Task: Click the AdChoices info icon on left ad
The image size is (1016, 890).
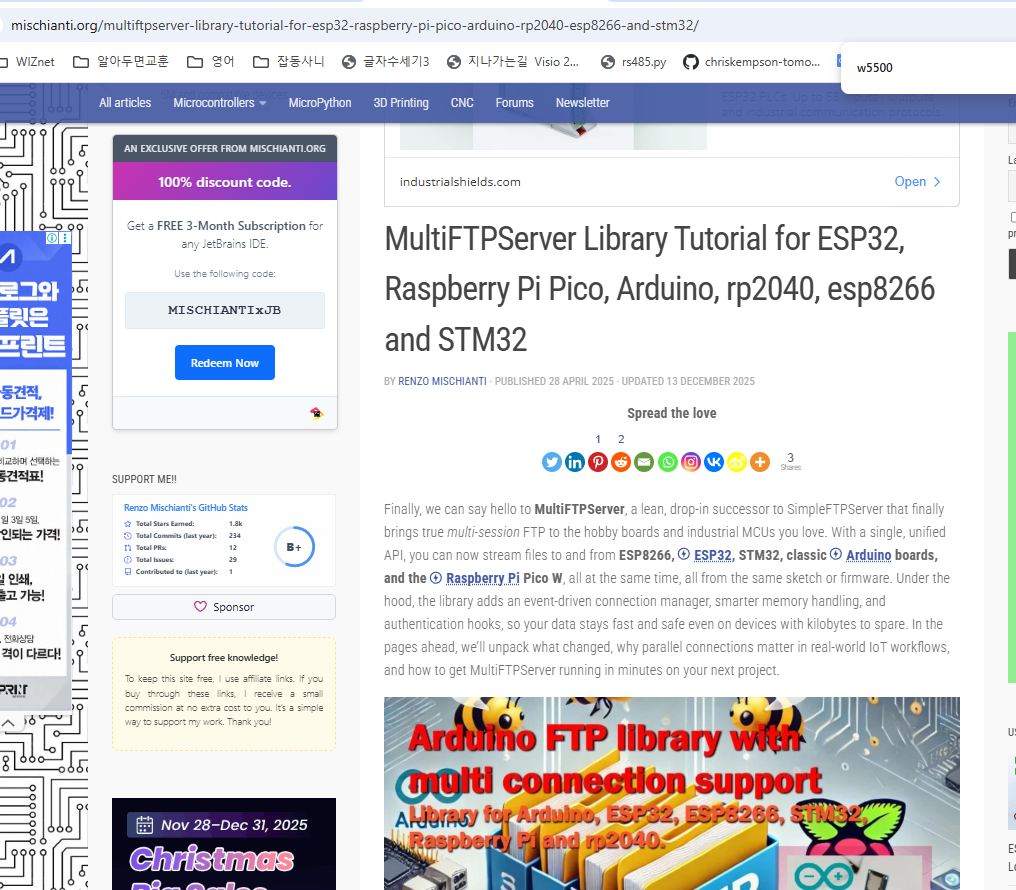Action: tap(52, 238)
